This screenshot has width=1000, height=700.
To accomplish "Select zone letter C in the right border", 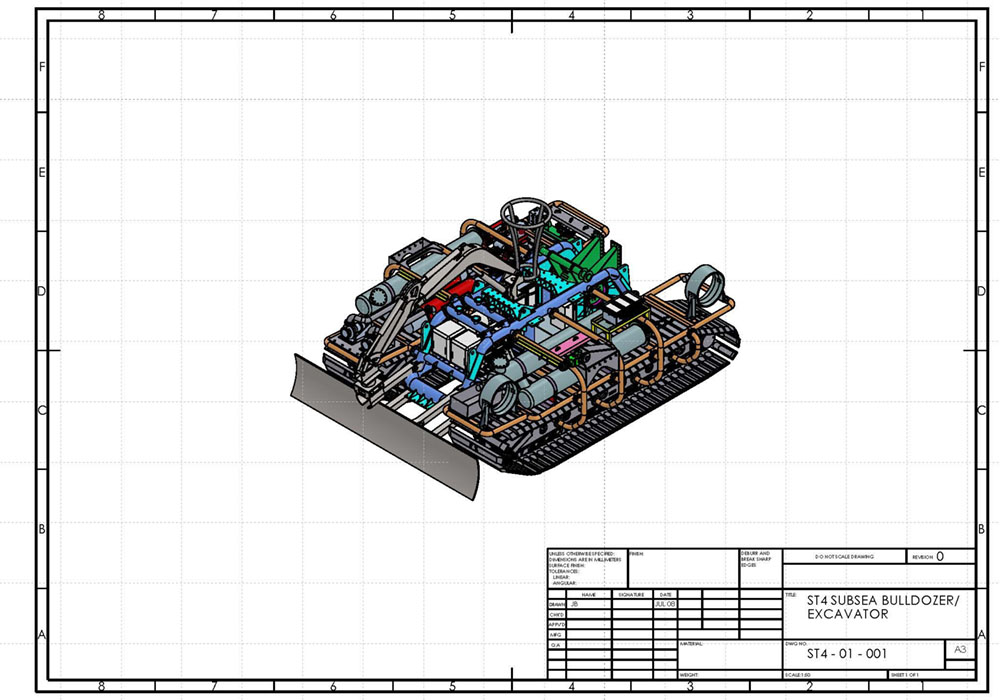I will (x=982, y=410).
